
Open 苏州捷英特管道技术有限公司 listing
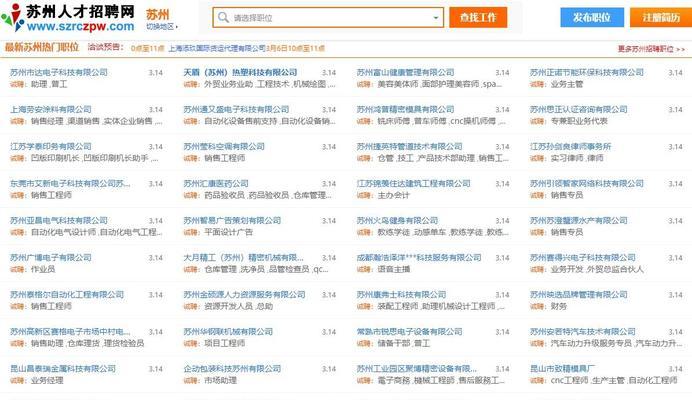[x=409, y=147]
